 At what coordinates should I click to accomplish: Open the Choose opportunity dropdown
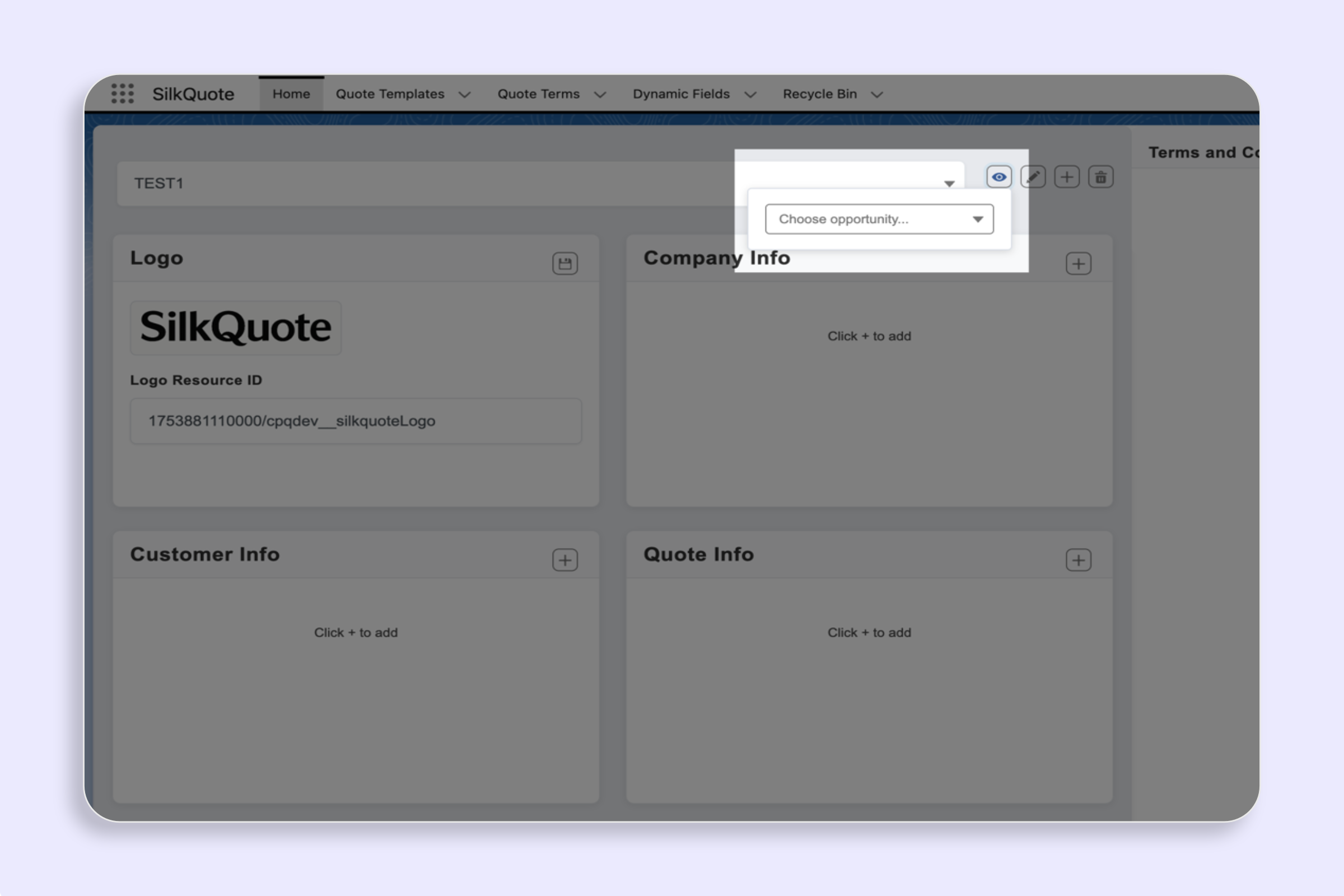click(879, 219)
